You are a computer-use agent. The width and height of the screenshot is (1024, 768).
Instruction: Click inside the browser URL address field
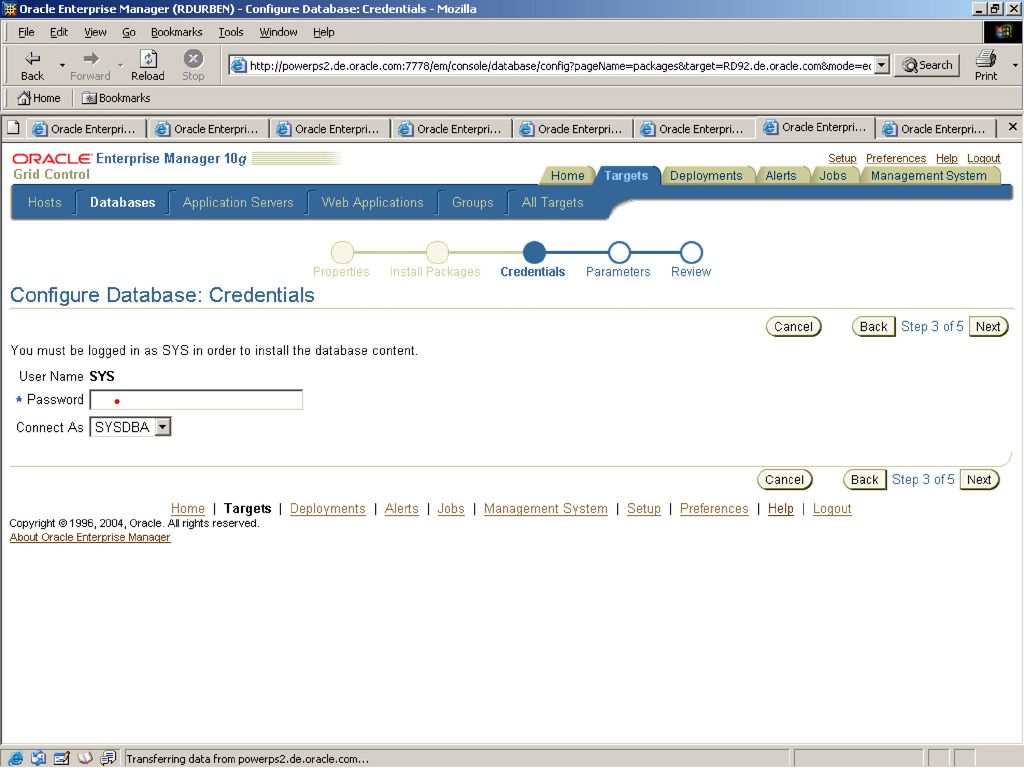click(559, 65)
